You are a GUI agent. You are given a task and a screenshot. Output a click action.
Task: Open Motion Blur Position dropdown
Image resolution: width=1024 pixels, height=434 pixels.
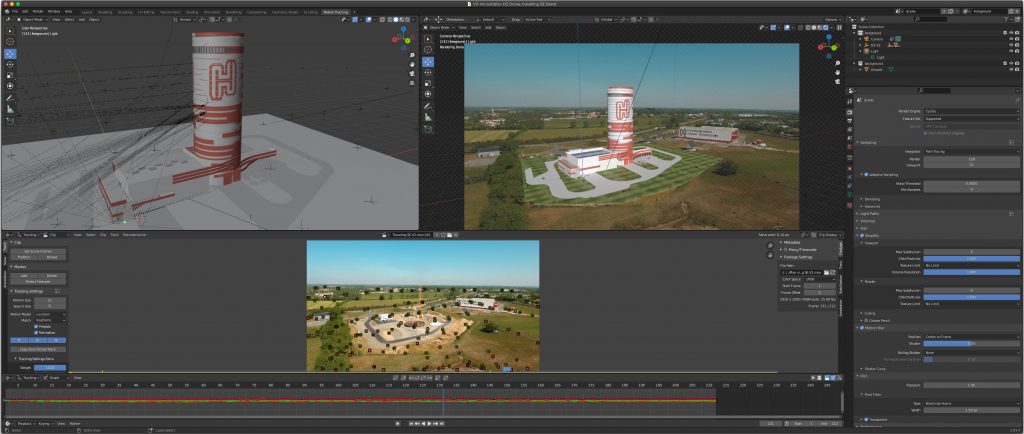click(972, 337)
